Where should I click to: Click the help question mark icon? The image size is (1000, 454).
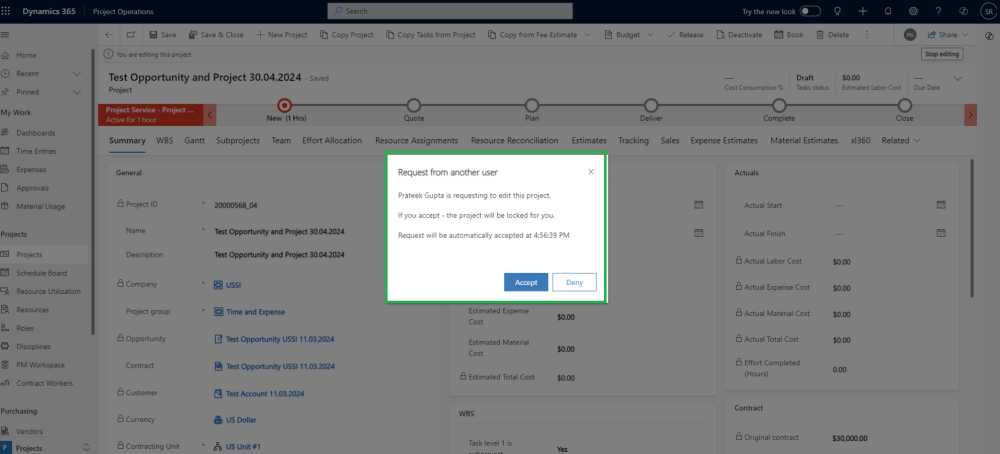point(938,11)
